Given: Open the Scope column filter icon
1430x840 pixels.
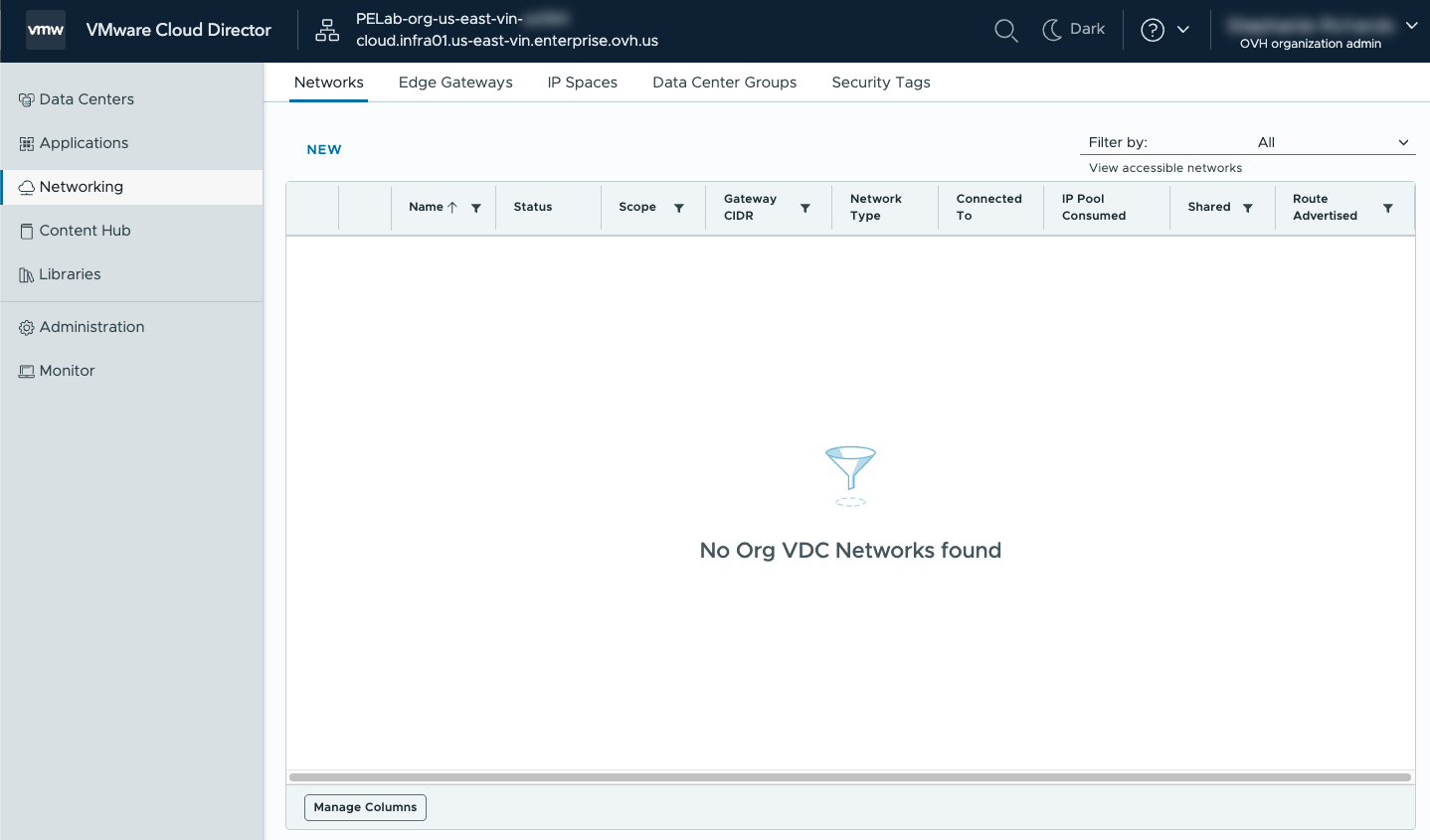Looking at the screenshot, I should (x=679, y=208).
